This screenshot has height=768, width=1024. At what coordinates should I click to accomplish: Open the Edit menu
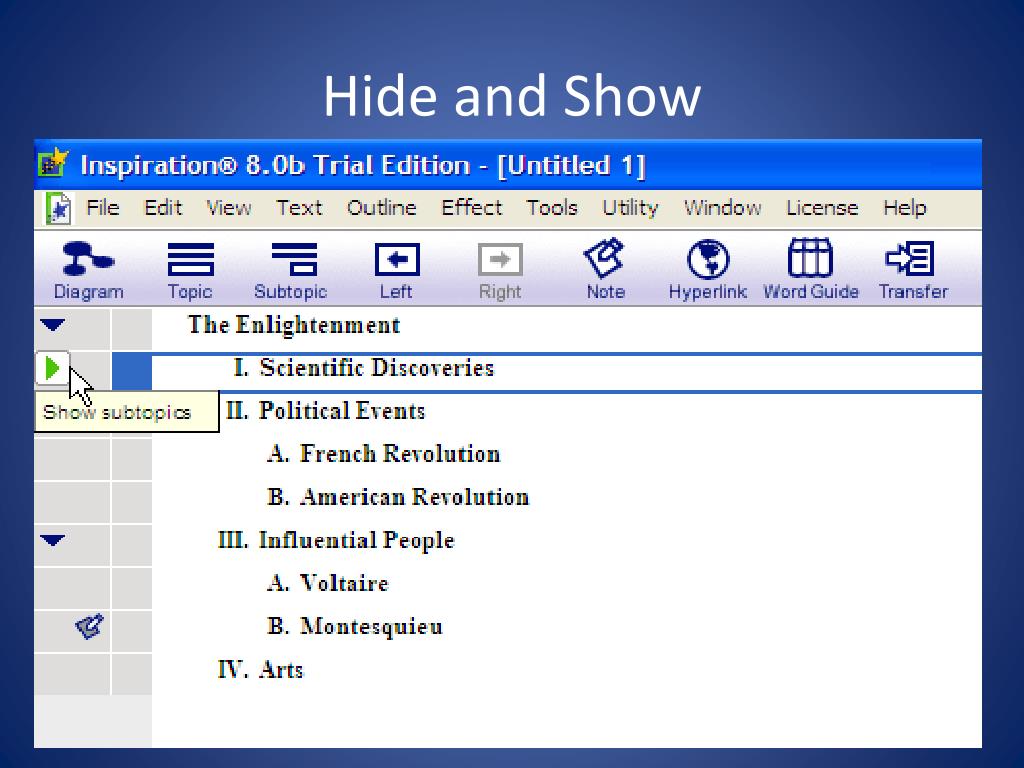pos(163,208)
